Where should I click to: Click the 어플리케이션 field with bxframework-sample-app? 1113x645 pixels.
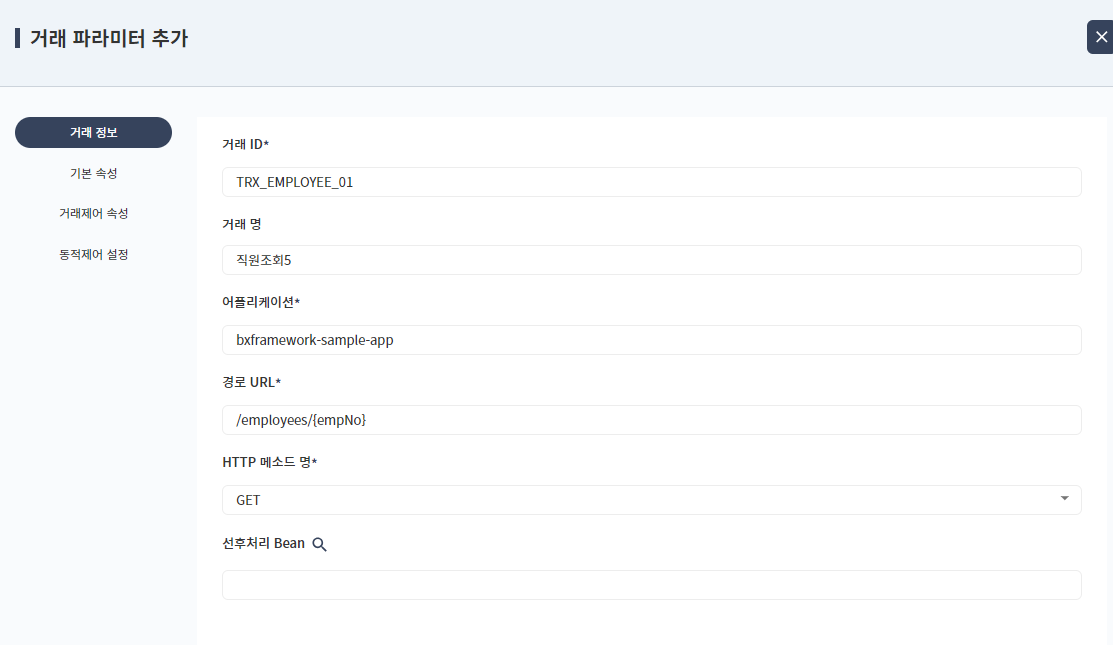coord(651,340)
